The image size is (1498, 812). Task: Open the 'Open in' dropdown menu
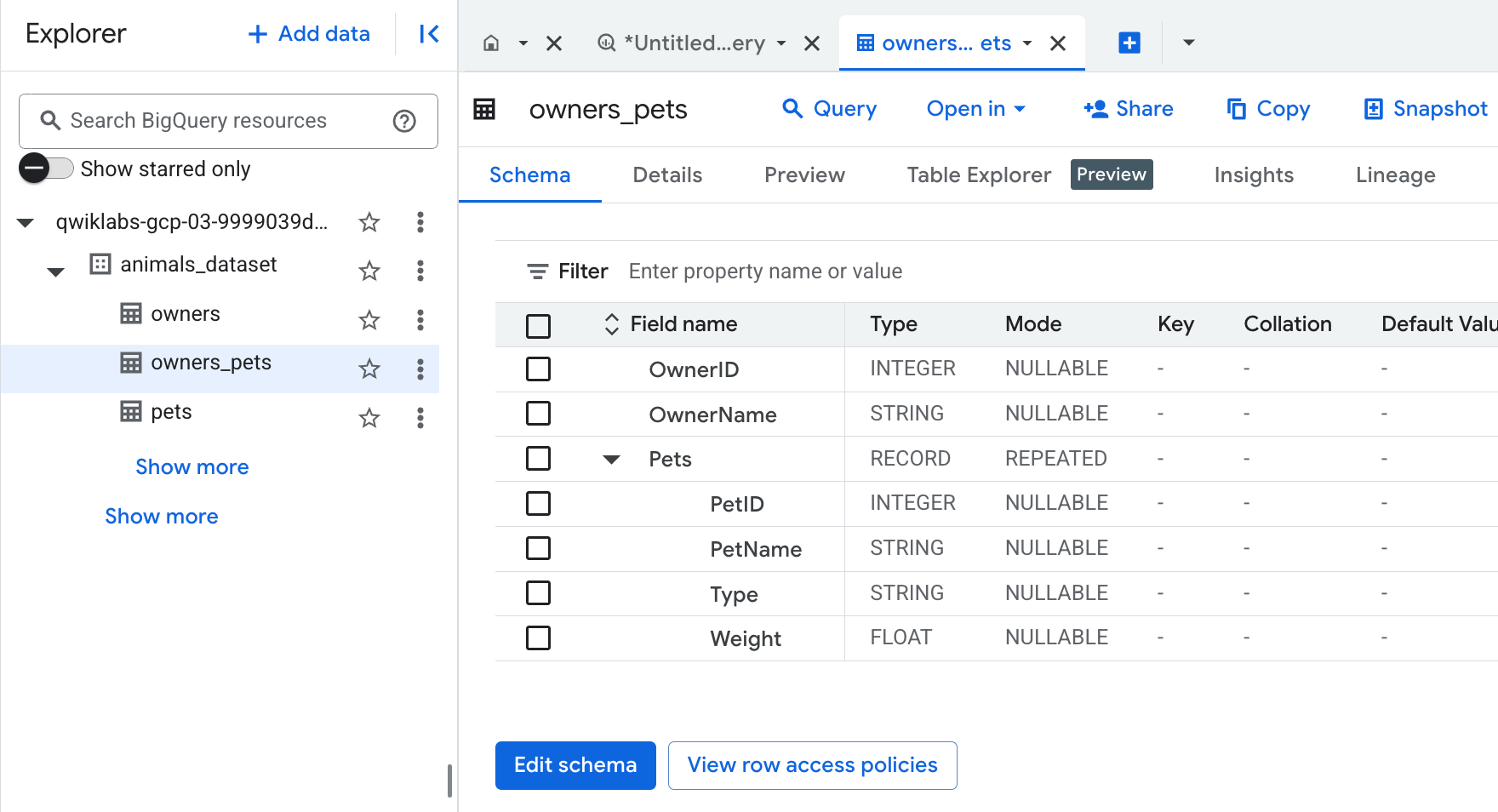point(975,109)
